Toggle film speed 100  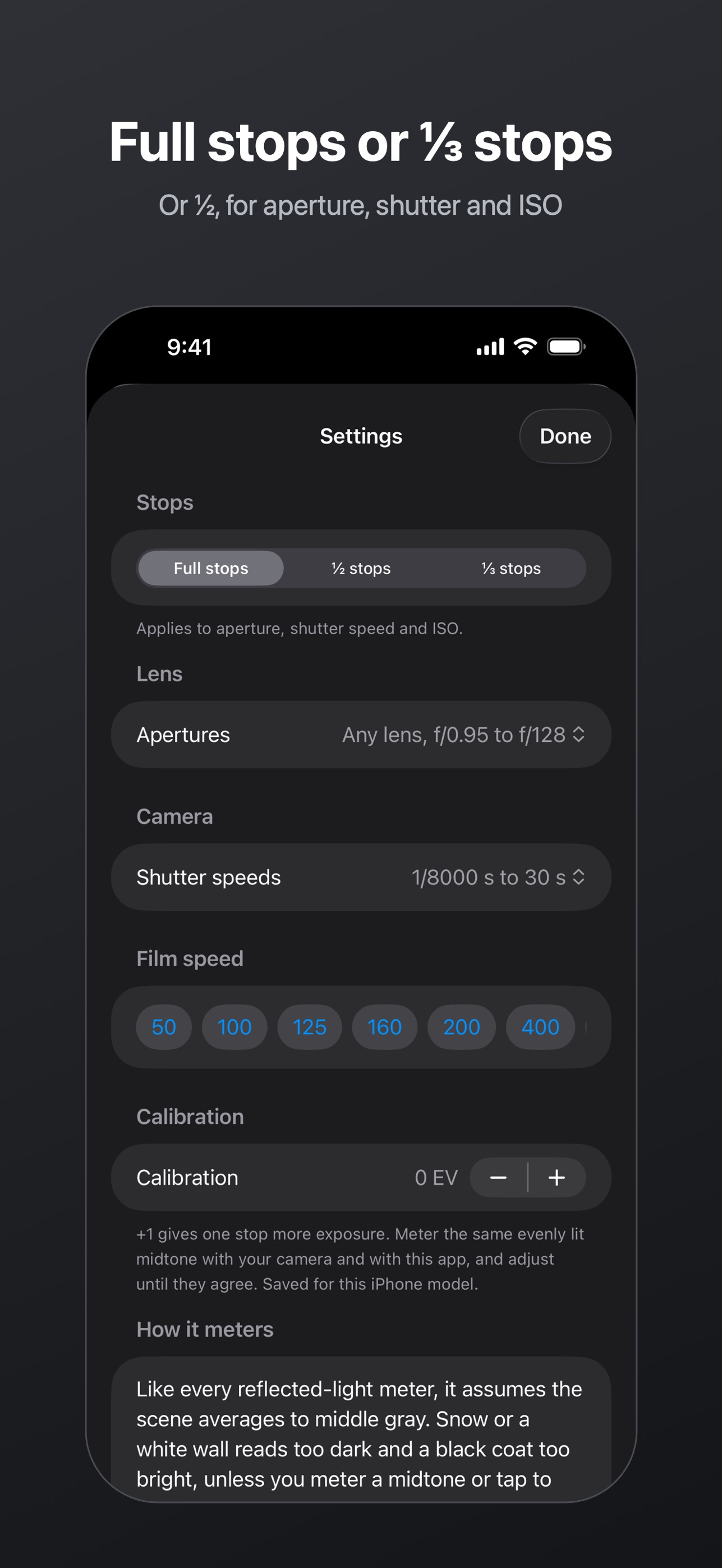coord(234,1027)
